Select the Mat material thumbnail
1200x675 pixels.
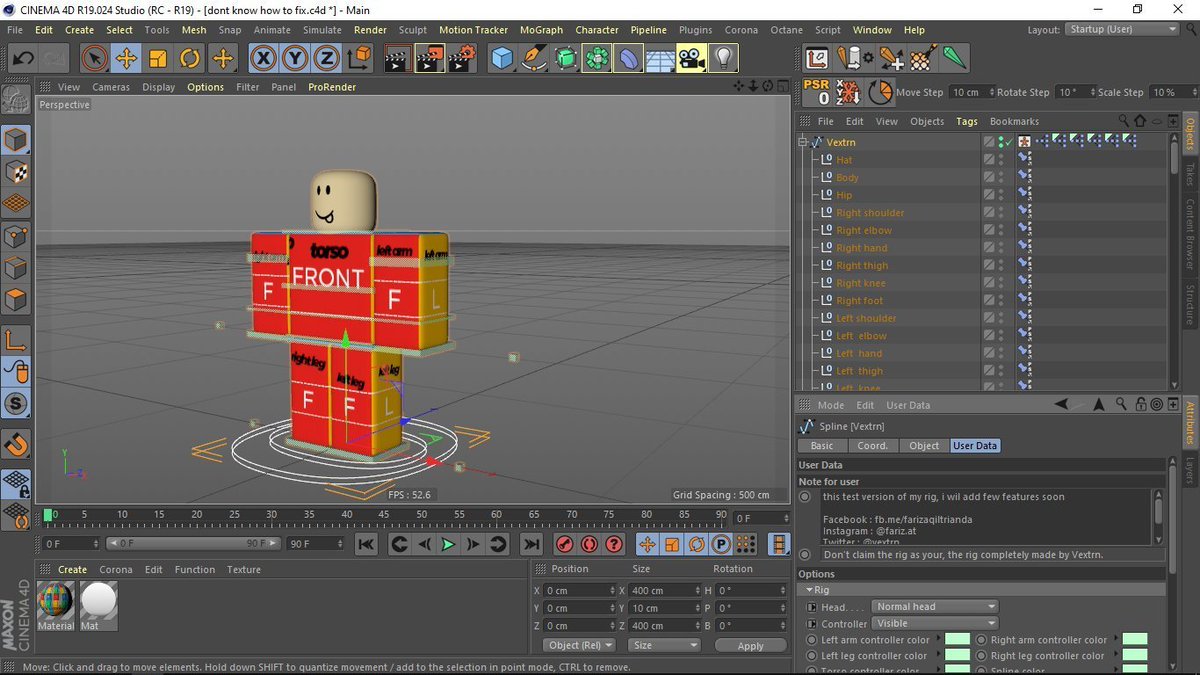click(98, 606)
